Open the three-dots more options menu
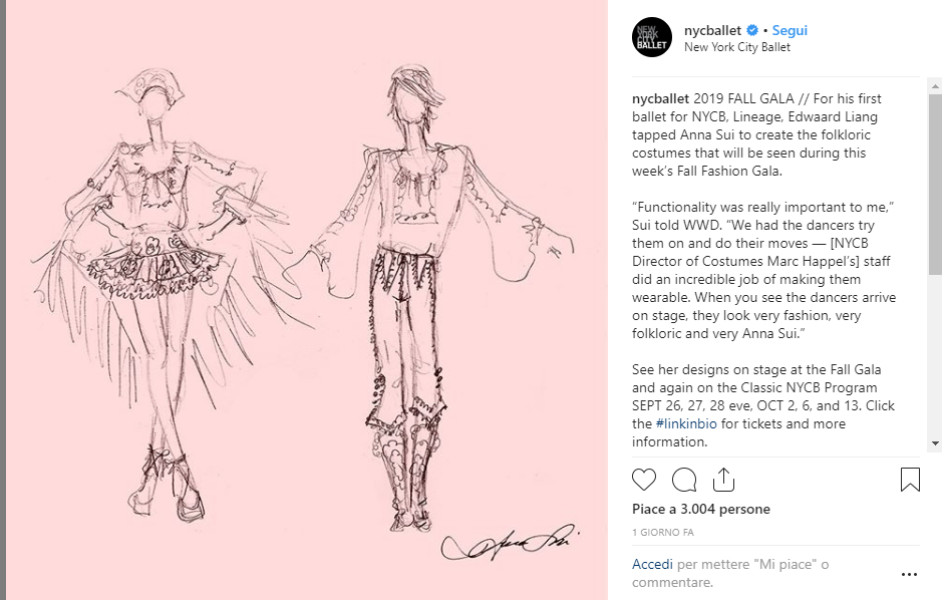 (x=910, y=574)
